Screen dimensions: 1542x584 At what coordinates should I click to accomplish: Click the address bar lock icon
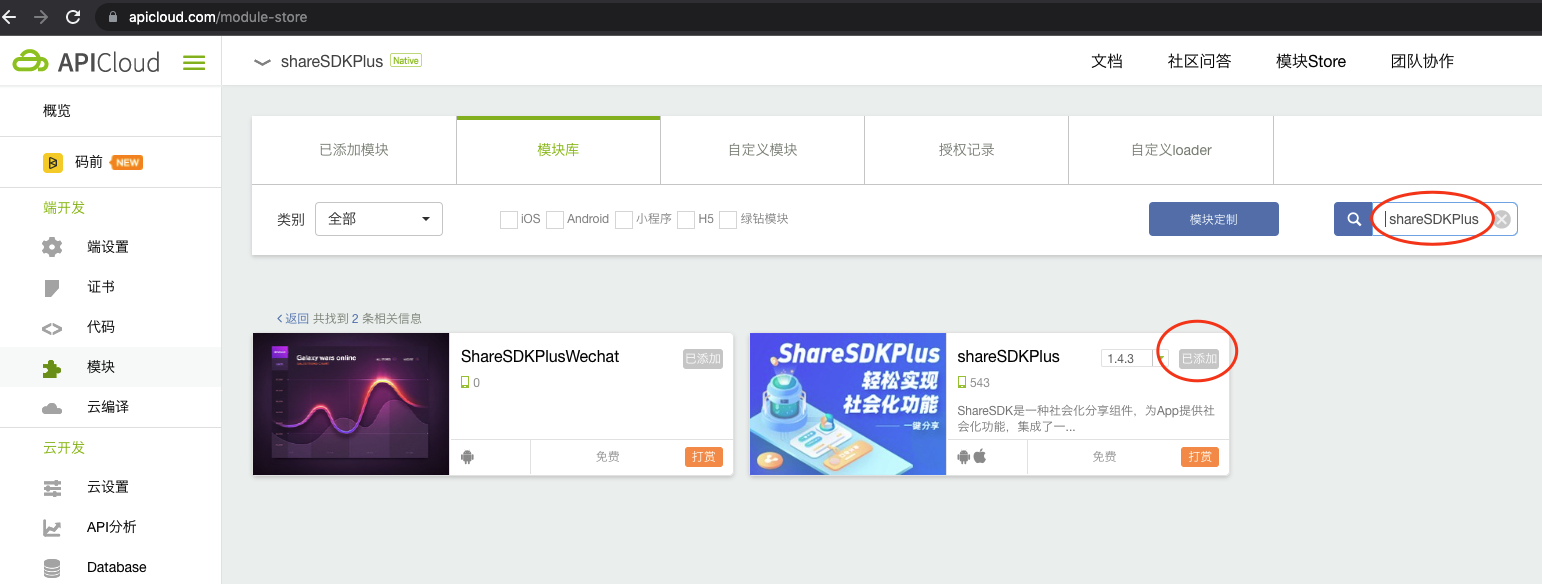[113, 17]
